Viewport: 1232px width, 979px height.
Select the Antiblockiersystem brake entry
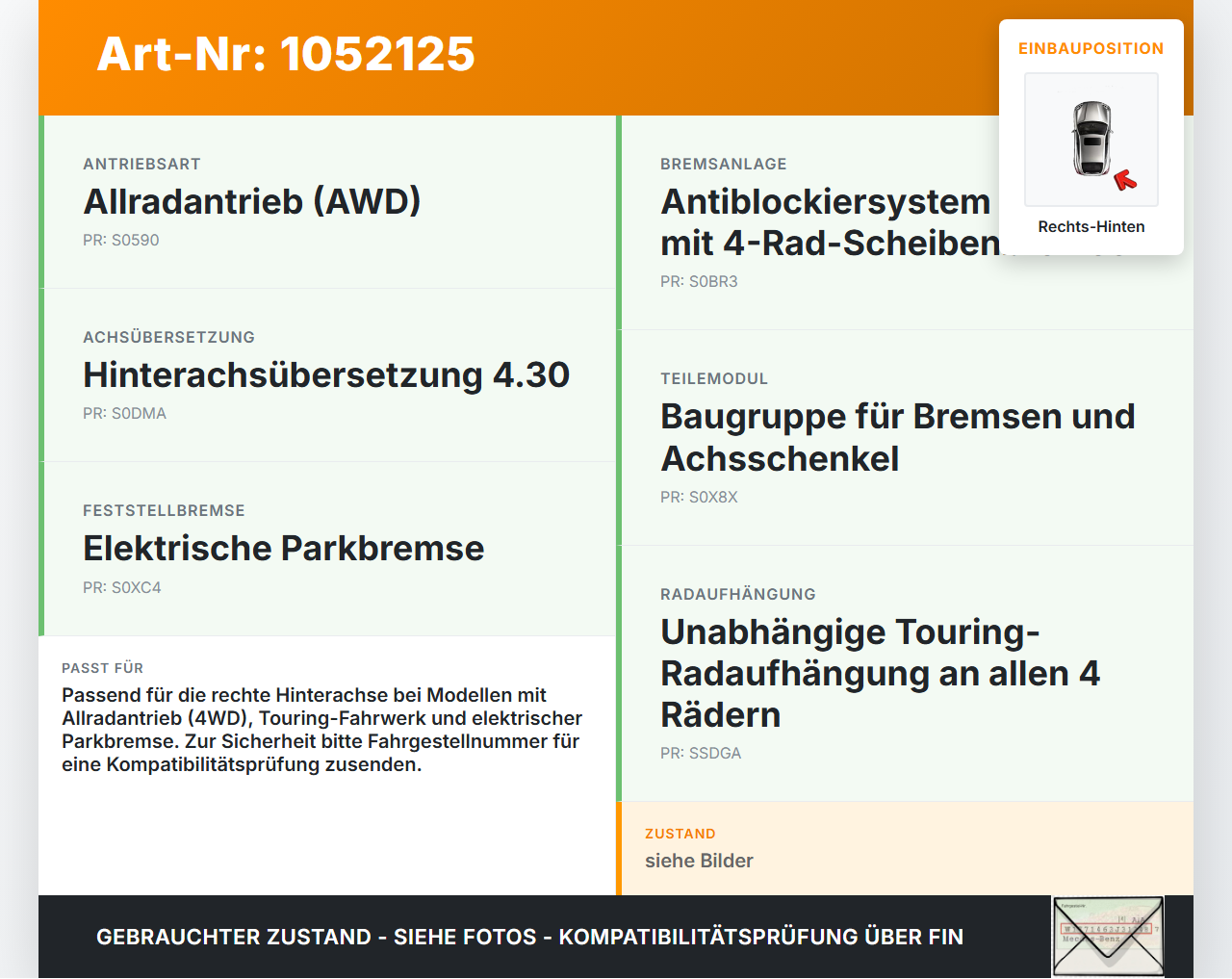(x=905, y=222)
